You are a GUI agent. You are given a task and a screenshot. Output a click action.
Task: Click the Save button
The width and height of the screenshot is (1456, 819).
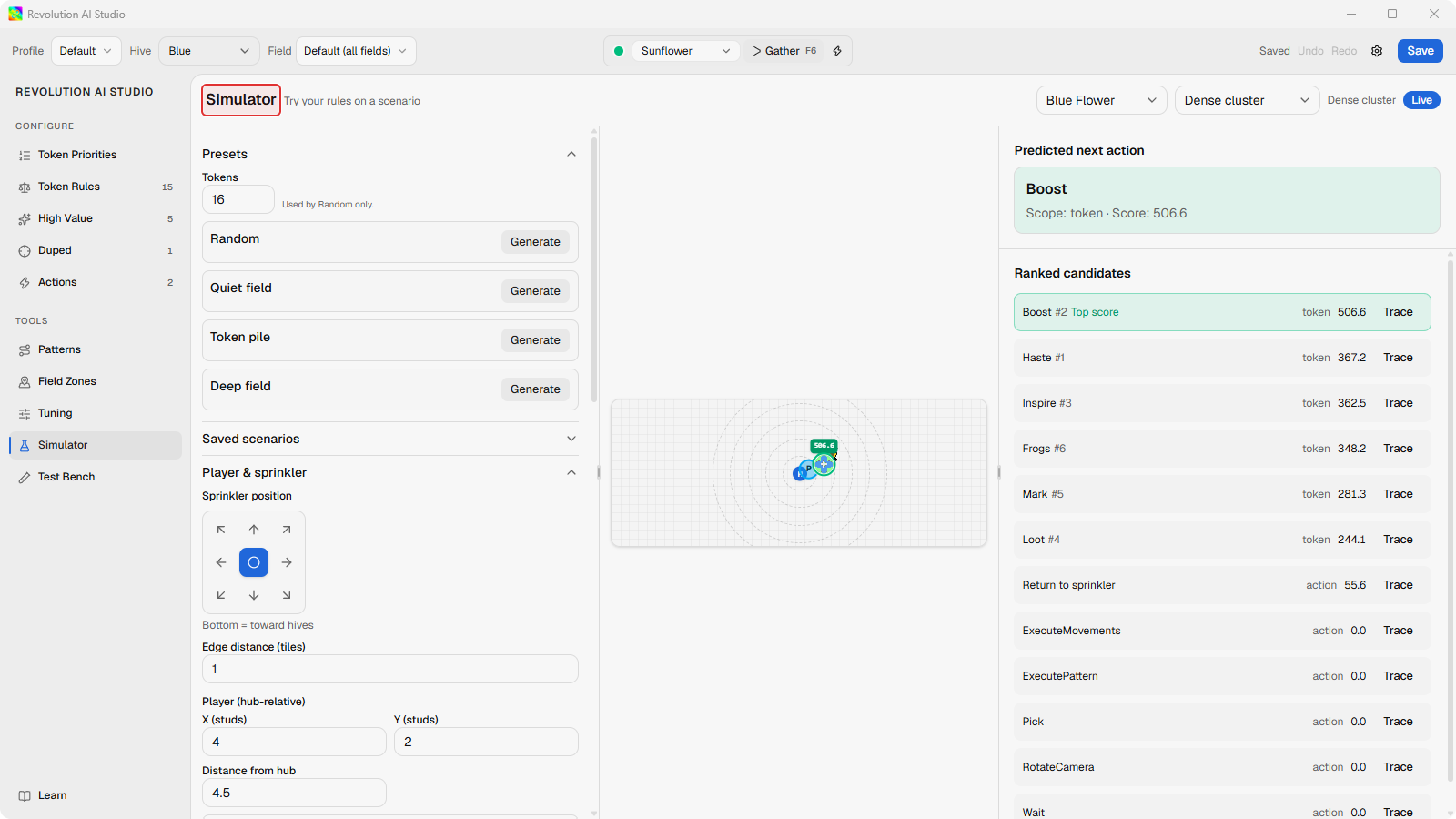tap(1420, 51)
